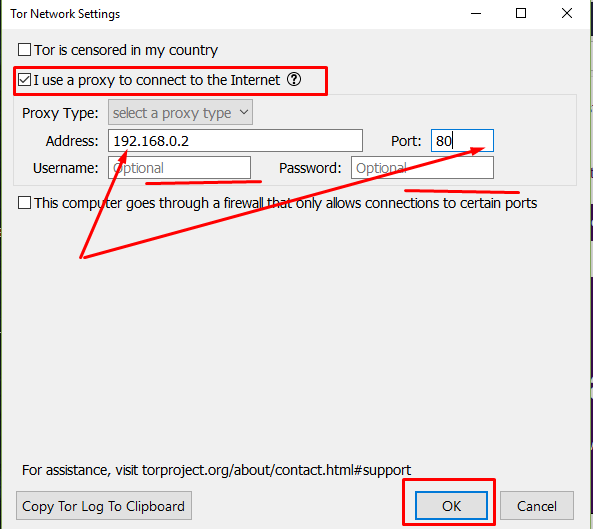Image resolution: width=593 pixels, height=529 pixels.
Task: Click the proxy type dropdown chevron arrow
Action: (244, 112)
